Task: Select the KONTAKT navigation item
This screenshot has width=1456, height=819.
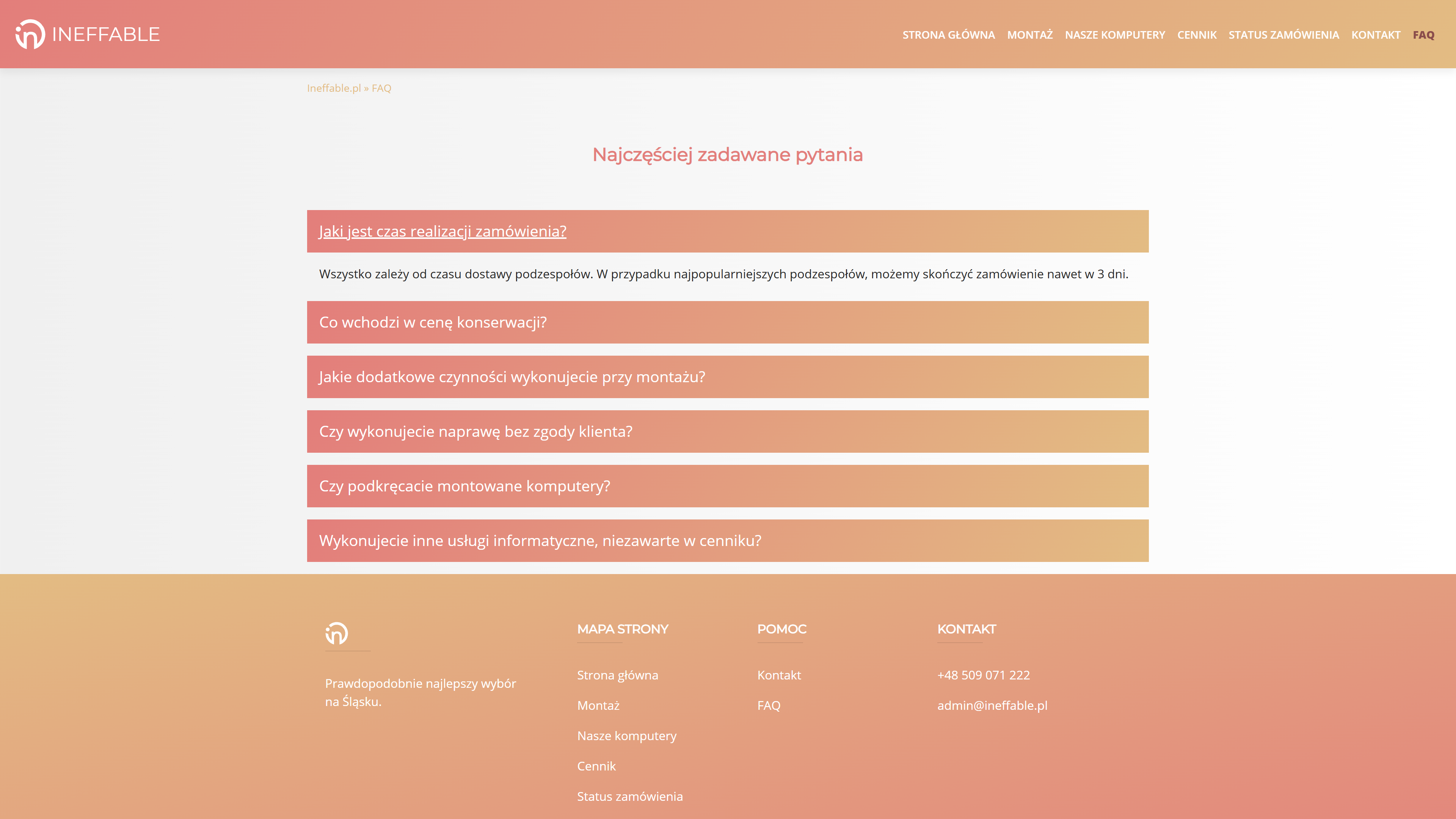Action: [x=1376, y=35]
